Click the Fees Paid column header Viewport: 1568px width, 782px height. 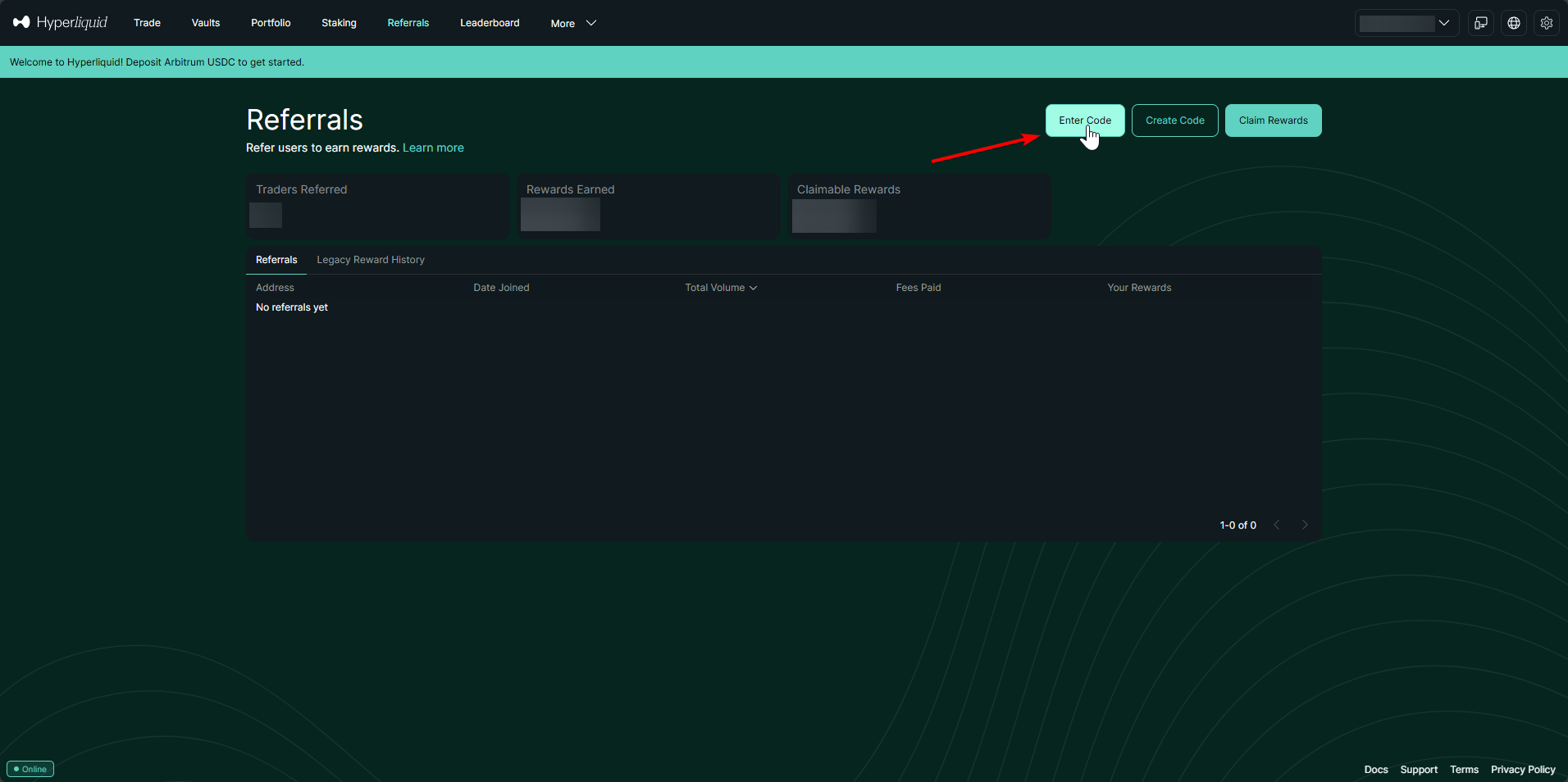[x=918, y=288]
